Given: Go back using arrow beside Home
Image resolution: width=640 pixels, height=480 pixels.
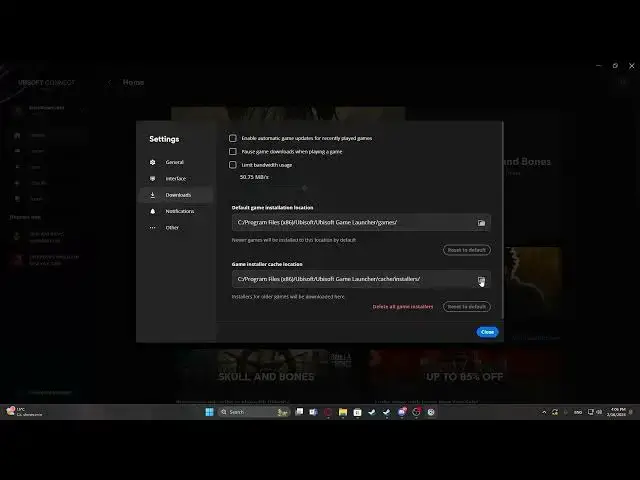Looking at the screenshot, I should tap(109, 82).
